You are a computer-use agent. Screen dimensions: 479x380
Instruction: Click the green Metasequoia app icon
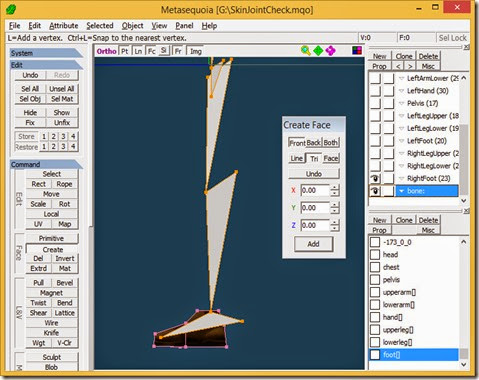point(11,9)
